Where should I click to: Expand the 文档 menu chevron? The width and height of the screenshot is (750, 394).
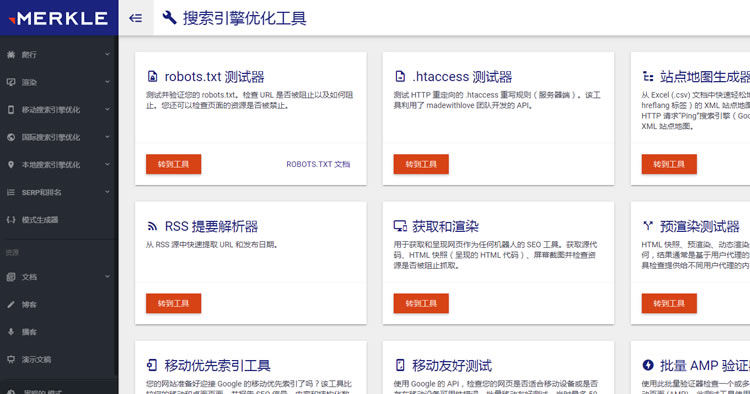pos(107,276)
